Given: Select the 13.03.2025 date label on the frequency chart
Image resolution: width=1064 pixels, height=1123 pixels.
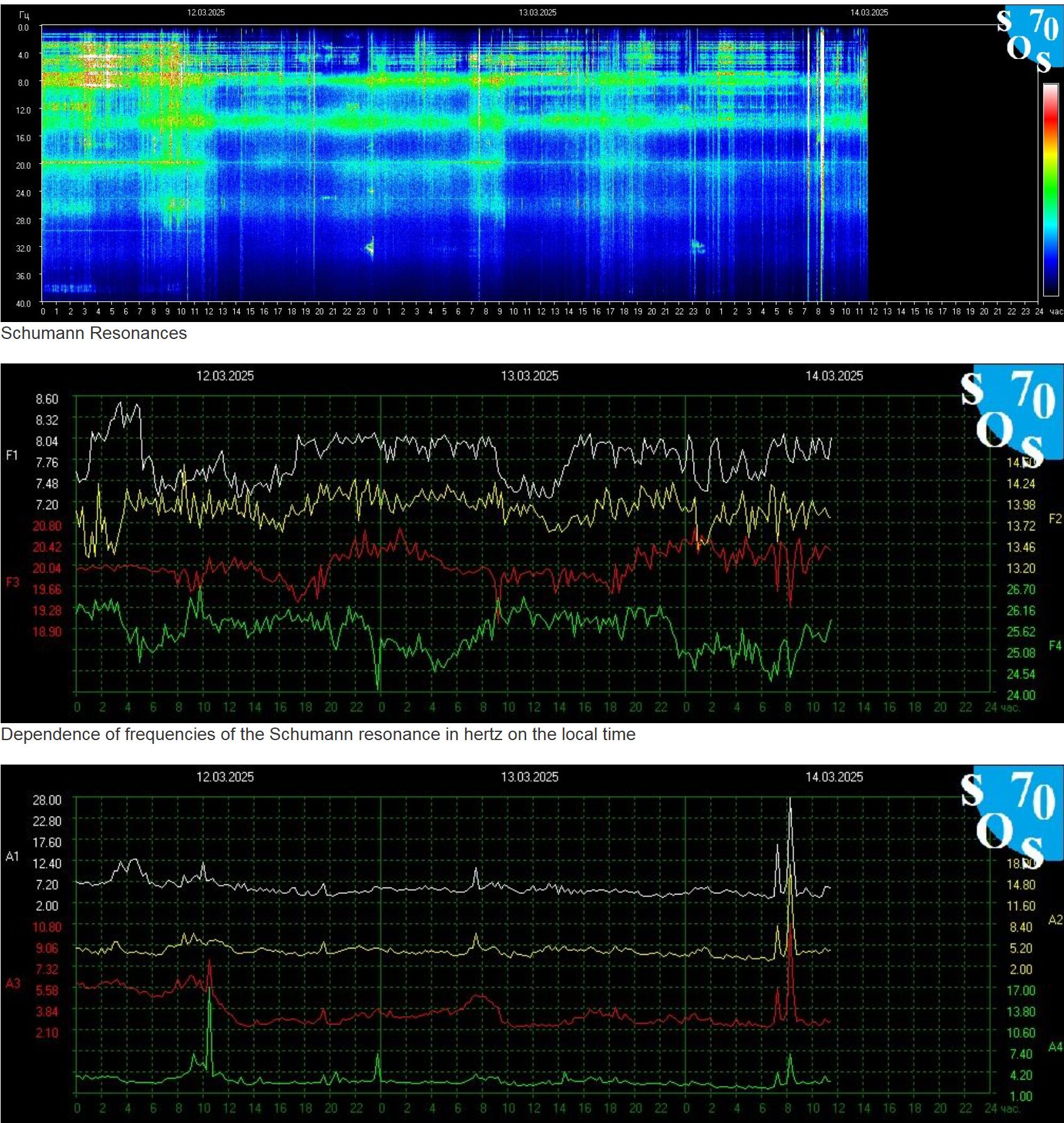Looking at the screenshot, I should 529,376.
